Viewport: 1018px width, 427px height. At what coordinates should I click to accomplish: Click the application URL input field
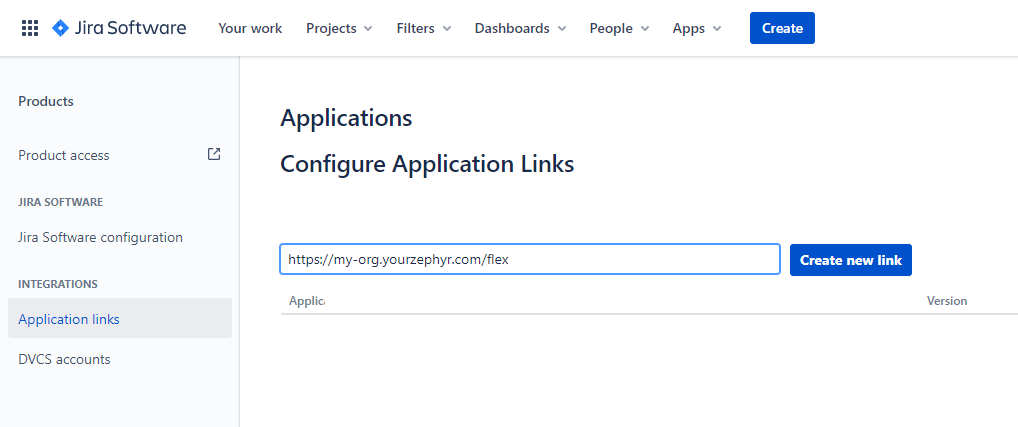click(530, 259)
